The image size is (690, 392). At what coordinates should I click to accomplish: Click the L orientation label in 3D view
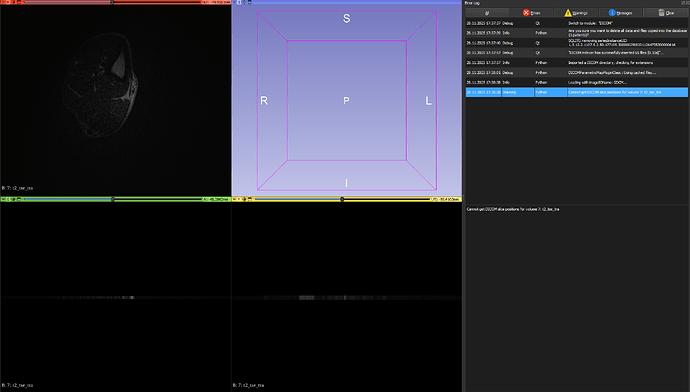429,101
